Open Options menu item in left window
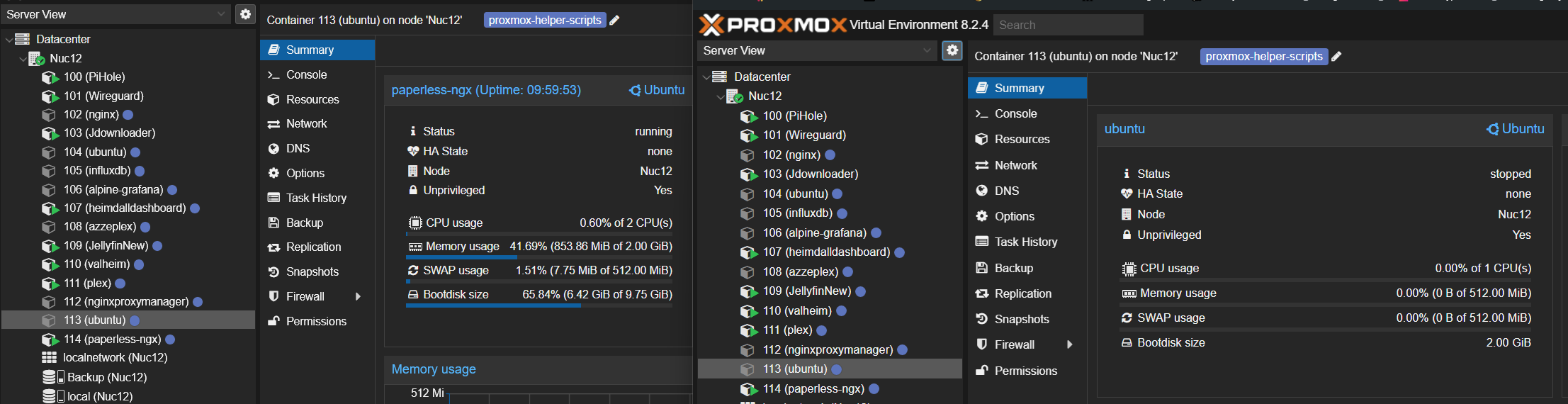 (x=317, y=173)
